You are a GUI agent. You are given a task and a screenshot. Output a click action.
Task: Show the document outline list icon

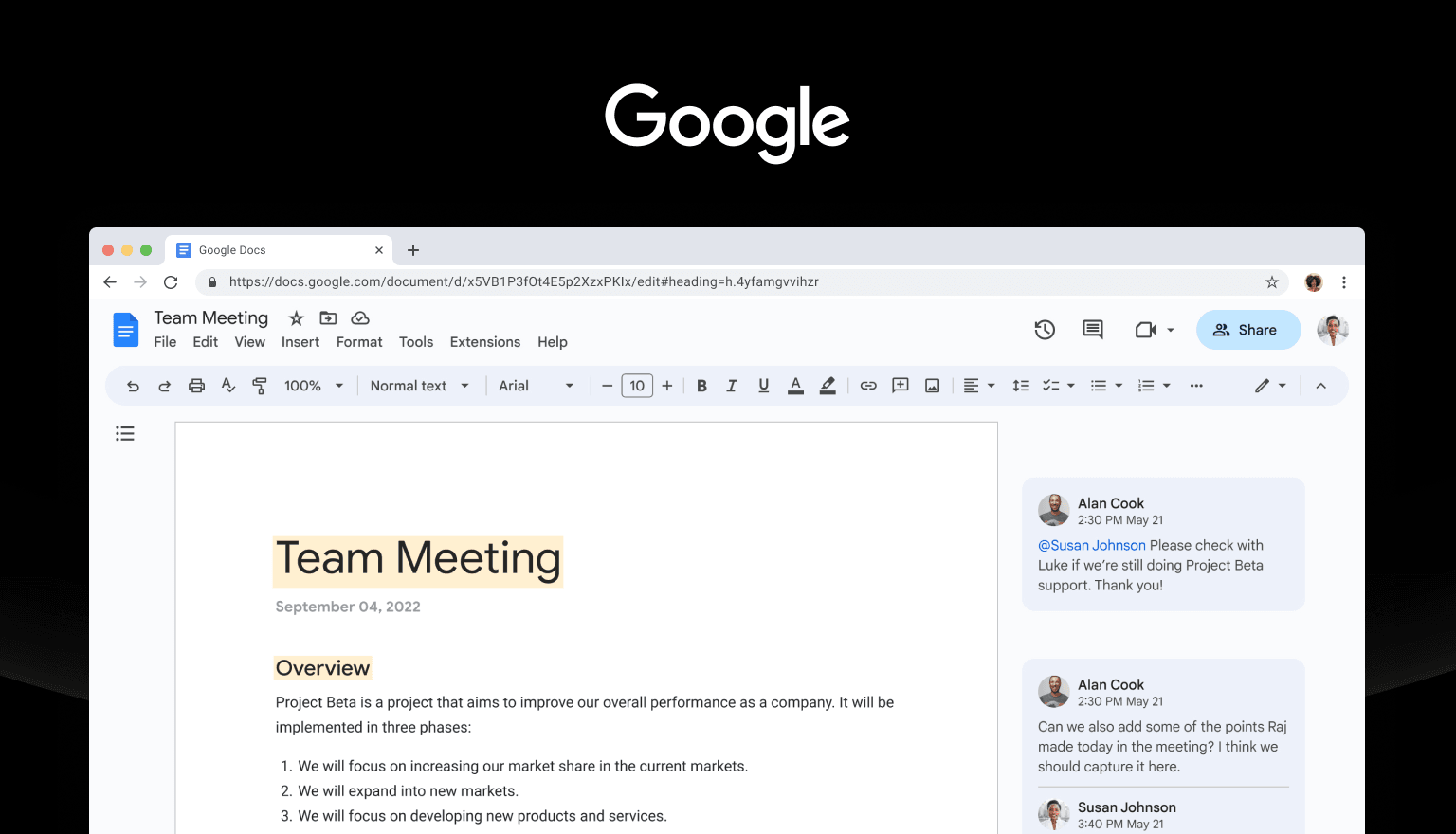(125, 434)
